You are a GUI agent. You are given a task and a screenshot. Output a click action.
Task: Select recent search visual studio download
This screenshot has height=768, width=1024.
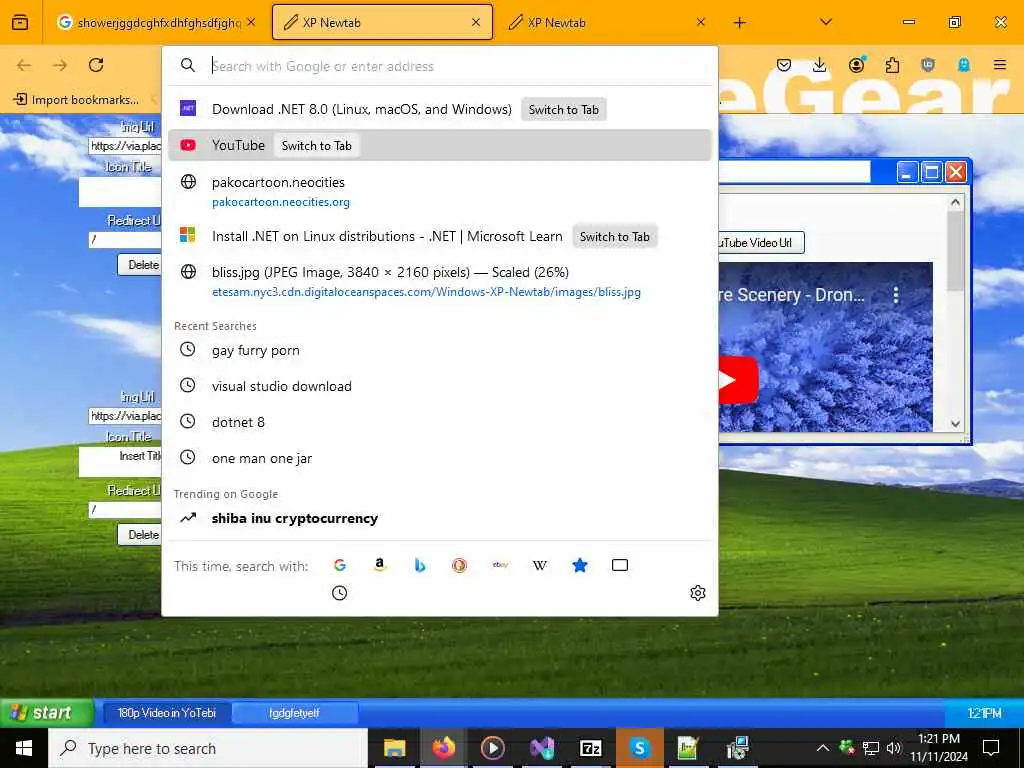pyautogui.click(x=440, y=386)
